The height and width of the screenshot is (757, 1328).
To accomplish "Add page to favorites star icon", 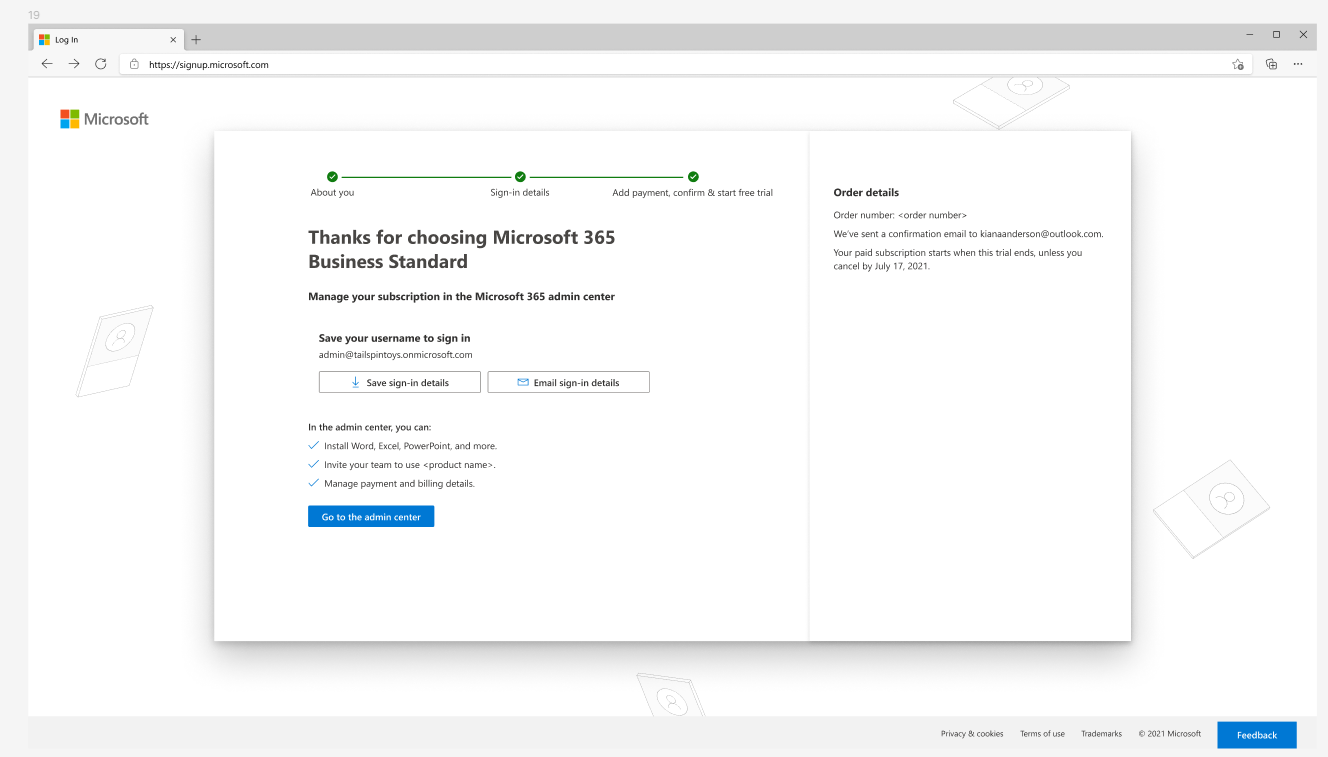I will (1238, 64).
